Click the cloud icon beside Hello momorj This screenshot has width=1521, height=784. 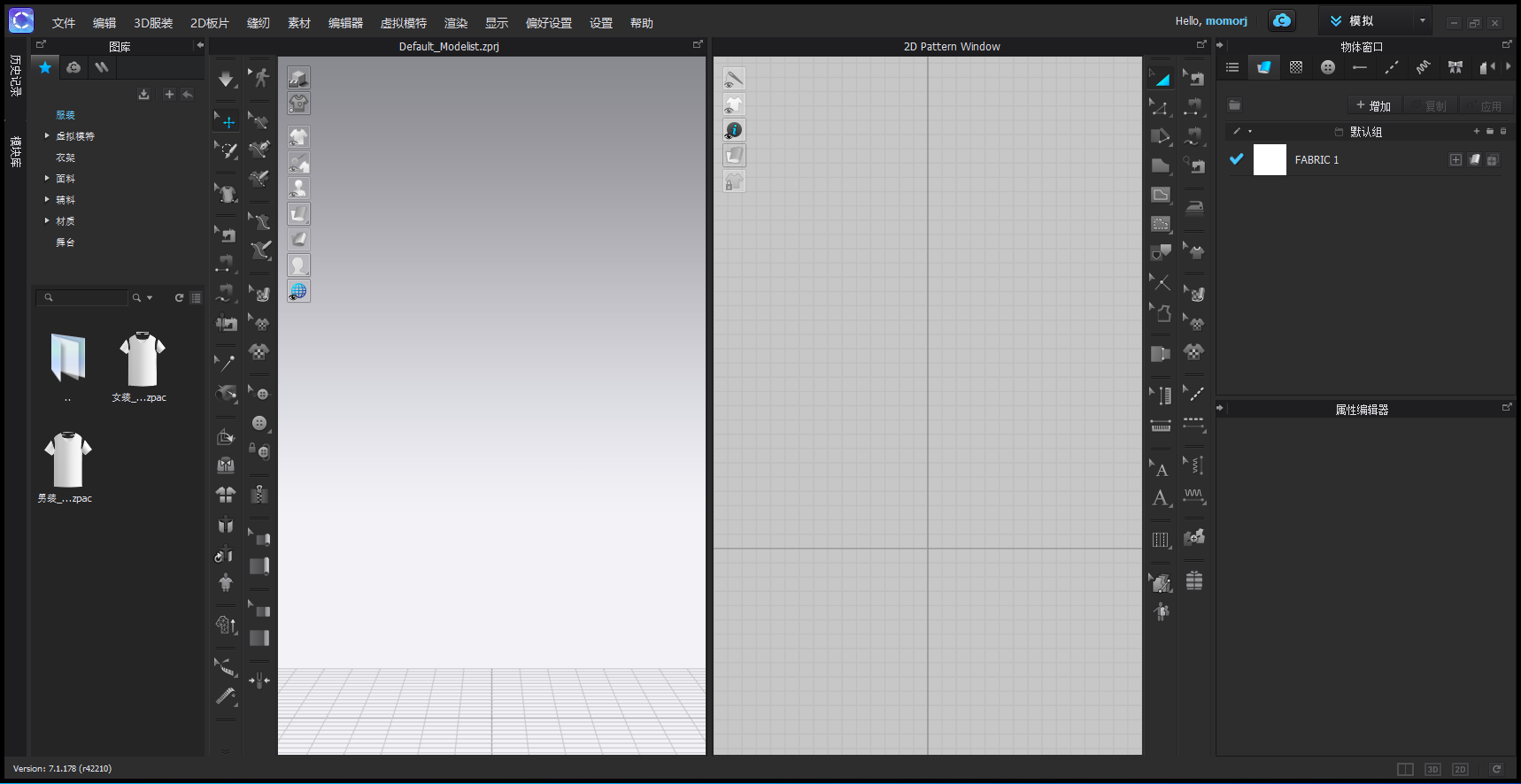pyautogui.click(x=1281, y=20)
